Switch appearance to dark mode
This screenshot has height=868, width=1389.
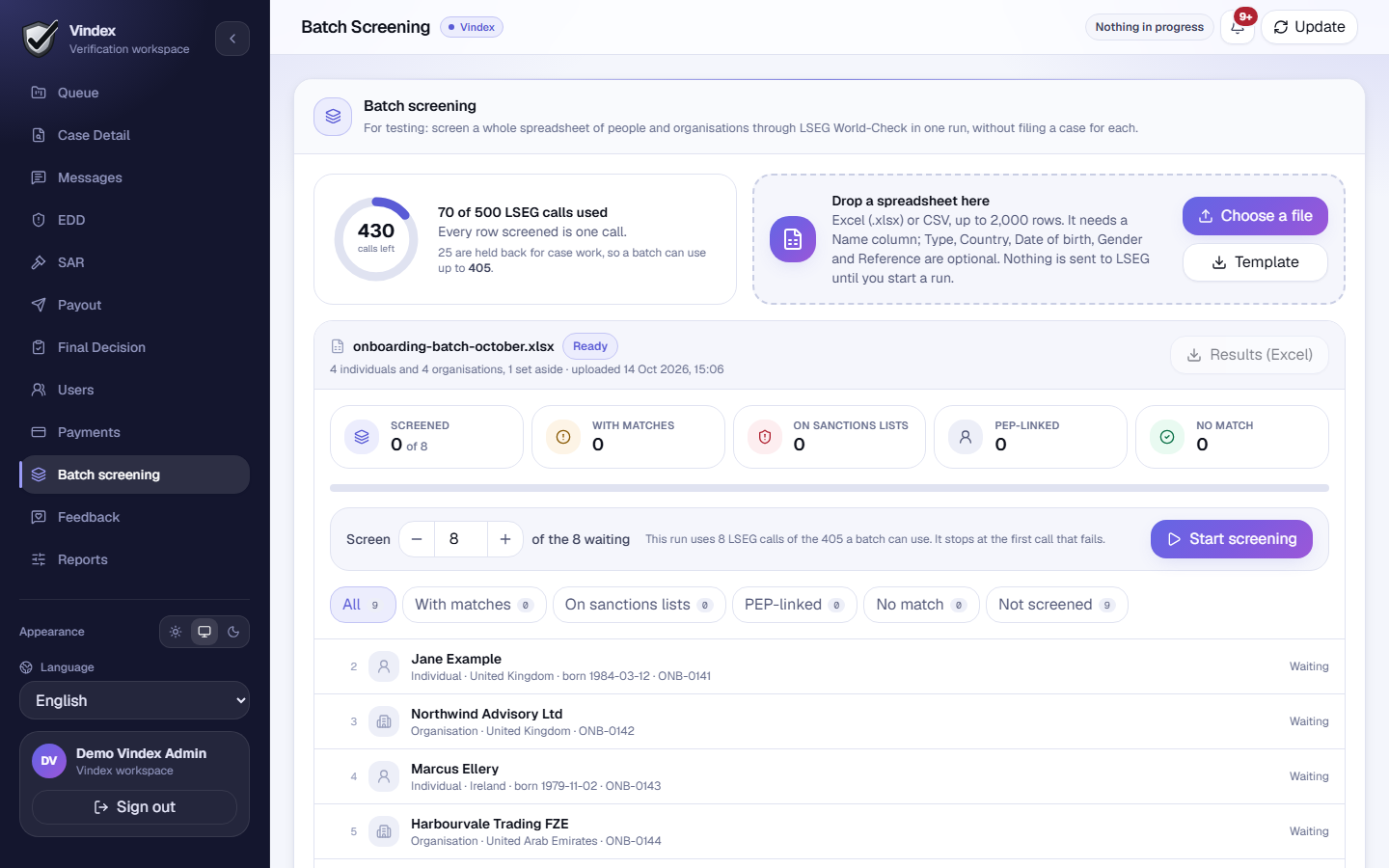point(233,632)
